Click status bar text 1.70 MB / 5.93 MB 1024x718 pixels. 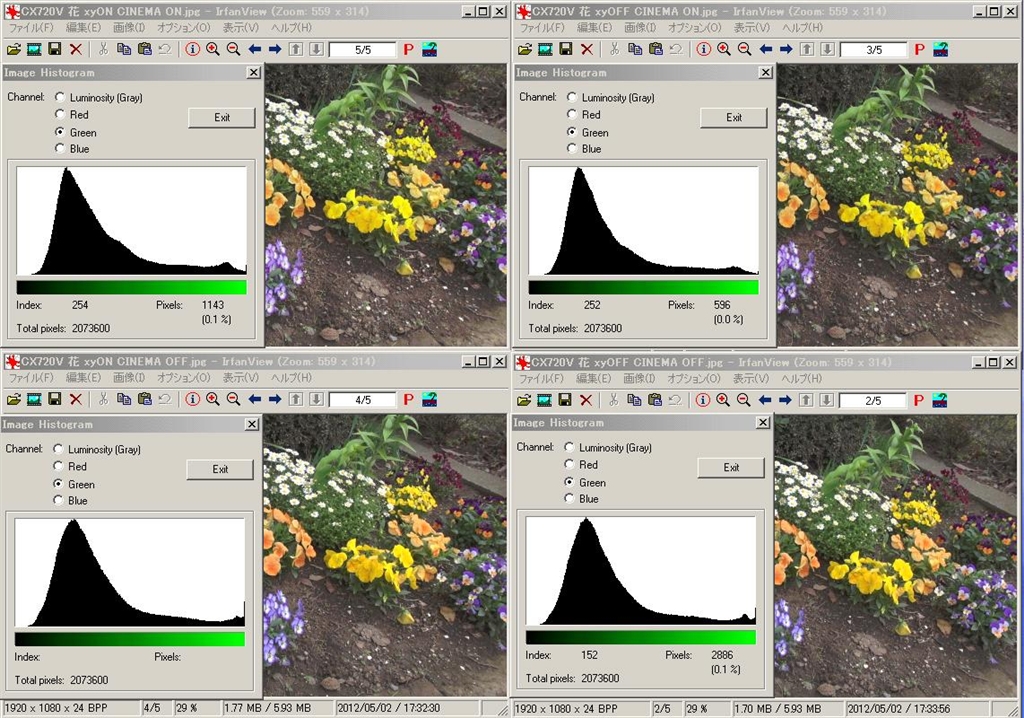tap(778, 708)
